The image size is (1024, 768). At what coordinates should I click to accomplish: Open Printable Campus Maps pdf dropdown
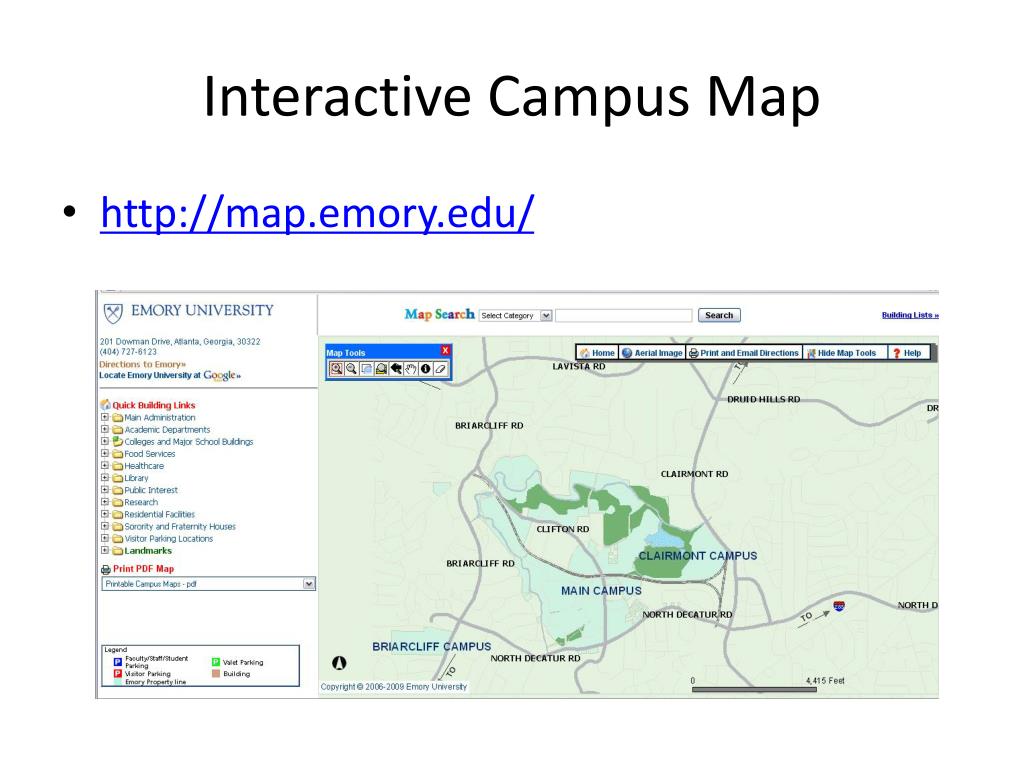(208, 584)
